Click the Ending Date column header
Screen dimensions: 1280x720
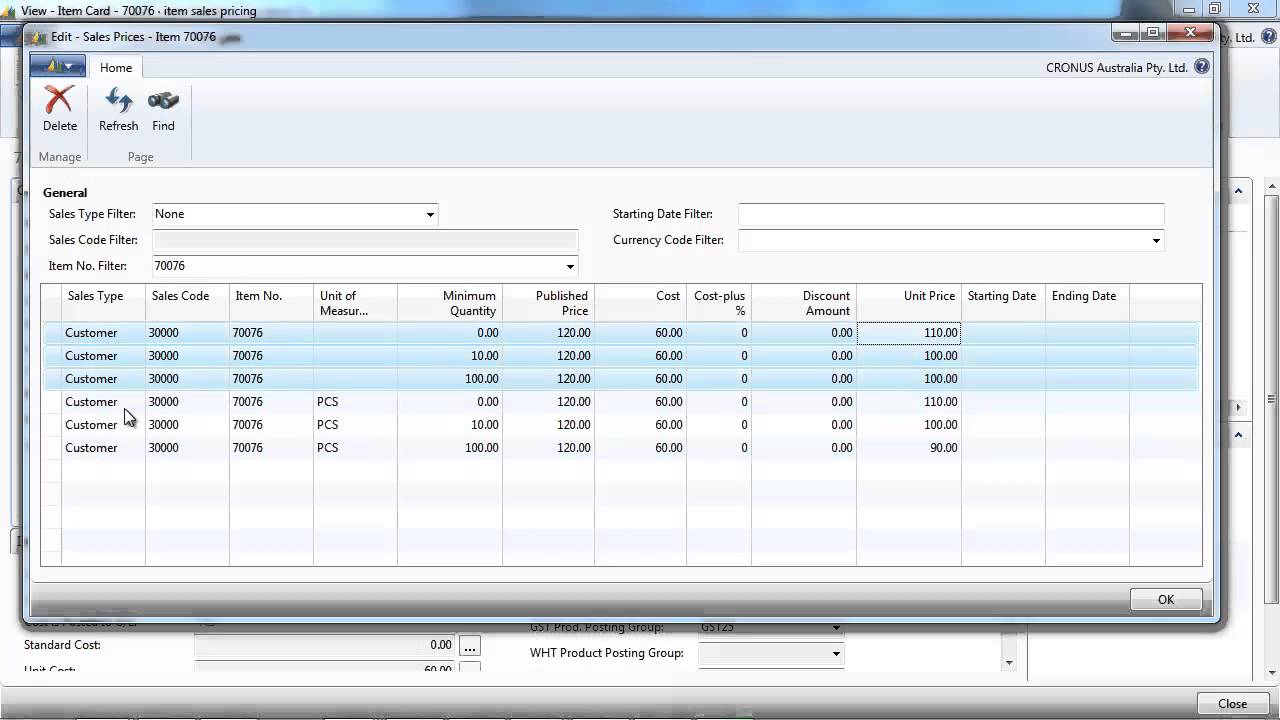click(1087, 303)
